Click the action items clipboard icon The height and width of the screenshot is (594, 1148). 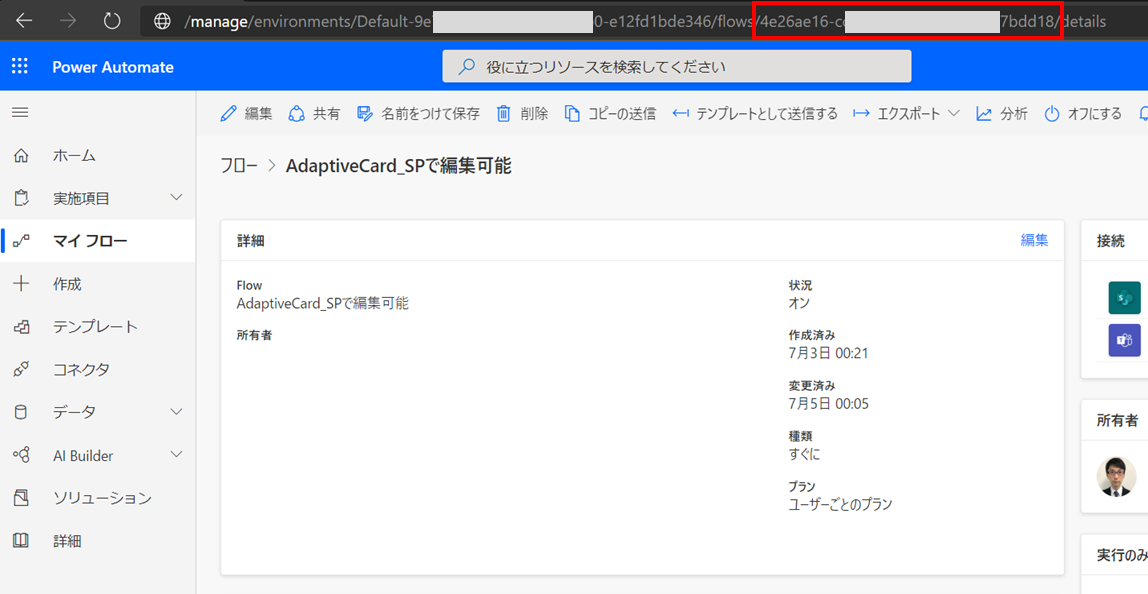[x=21, y=198]
